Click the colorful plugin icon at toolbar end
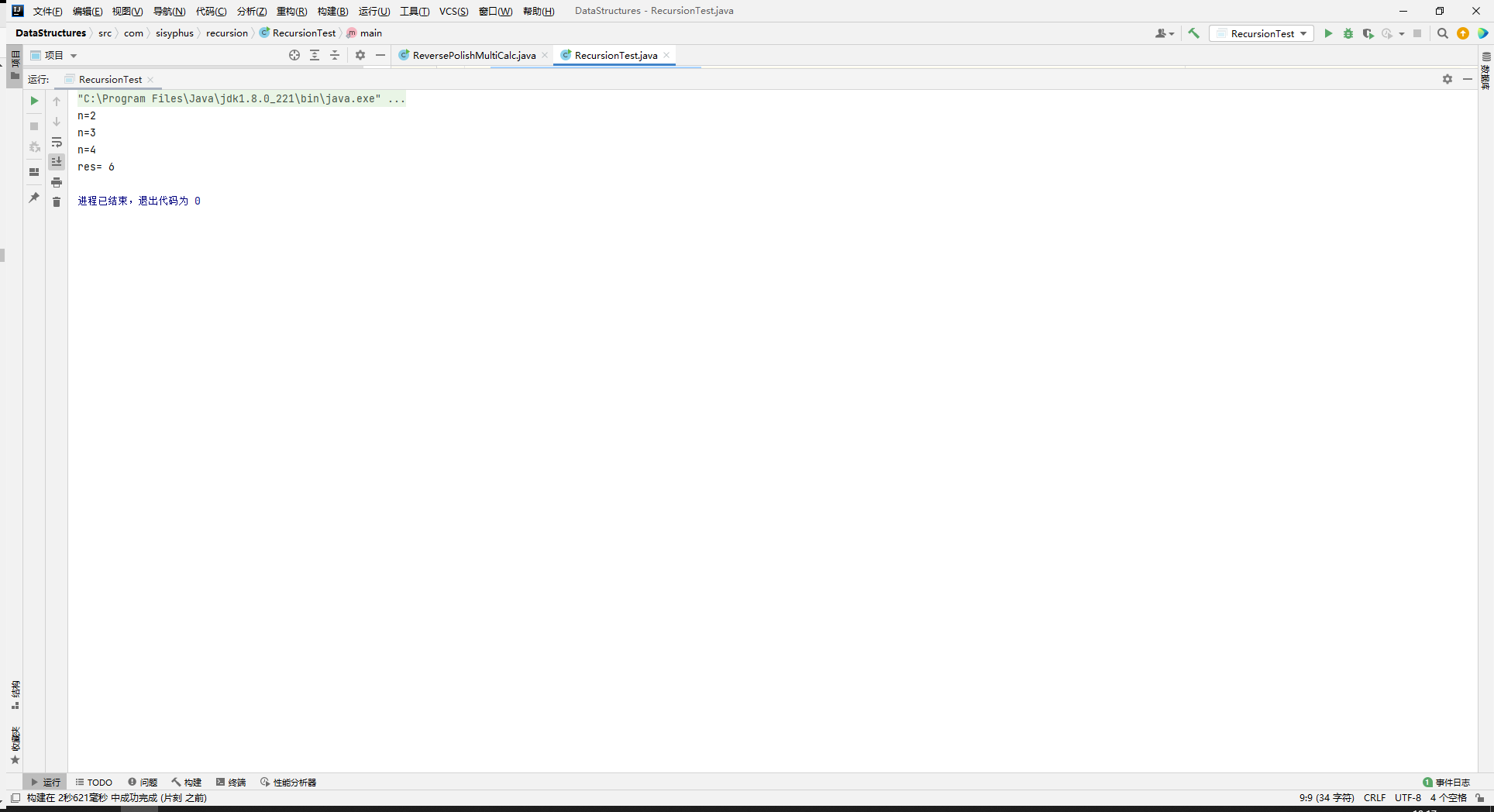 (x=1482, y=33)
